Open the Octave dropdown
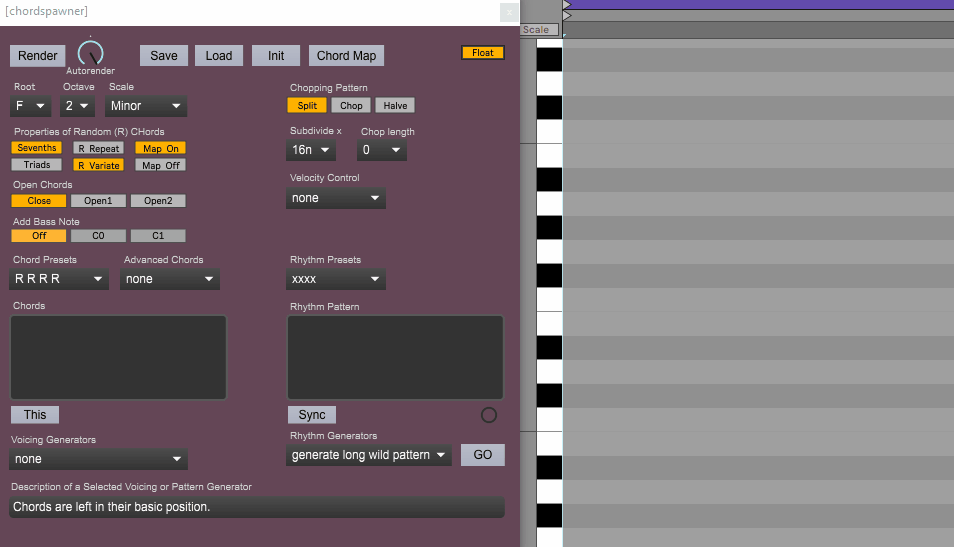954x547 pixels. [77, 106]
